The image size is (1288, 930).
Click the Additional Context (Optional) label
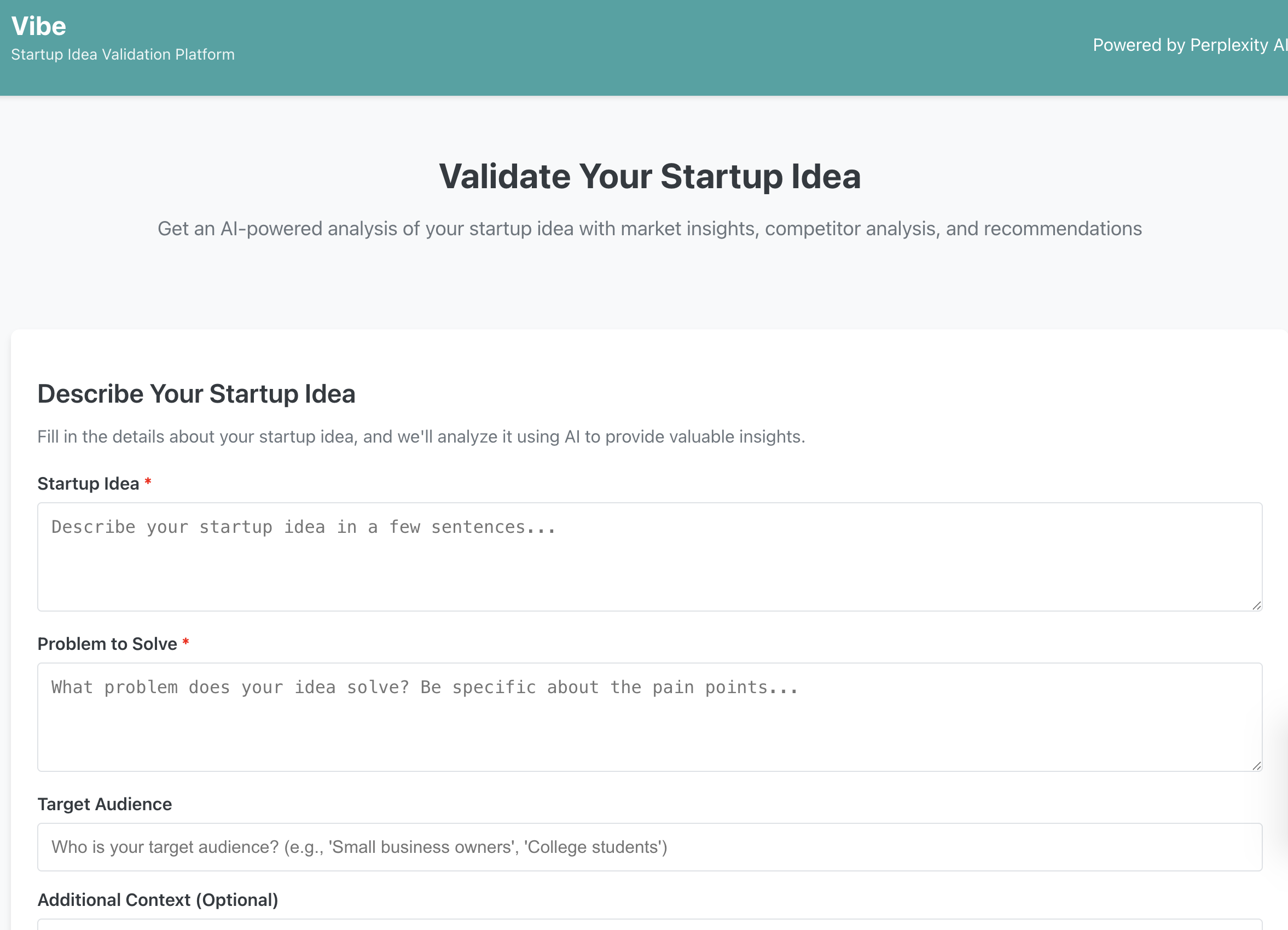(x=158, y=900)
